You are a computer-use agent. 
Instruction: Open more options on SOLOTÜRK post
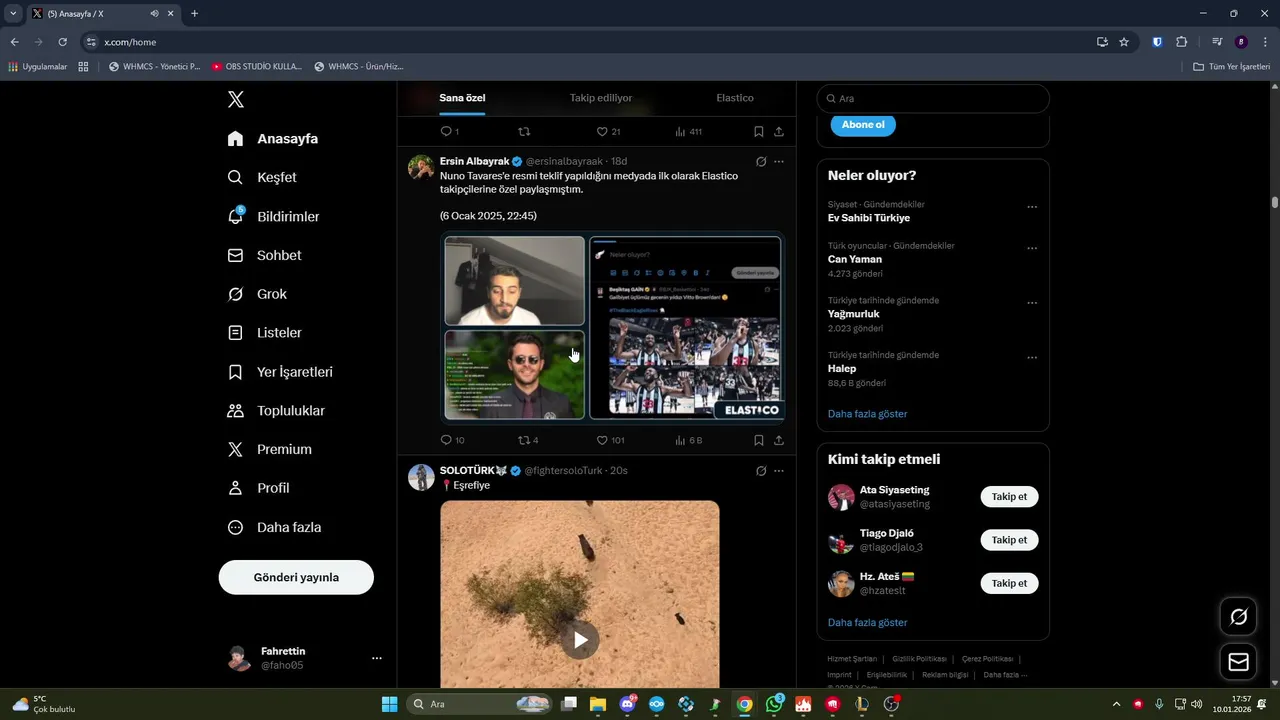click(779, 471)
